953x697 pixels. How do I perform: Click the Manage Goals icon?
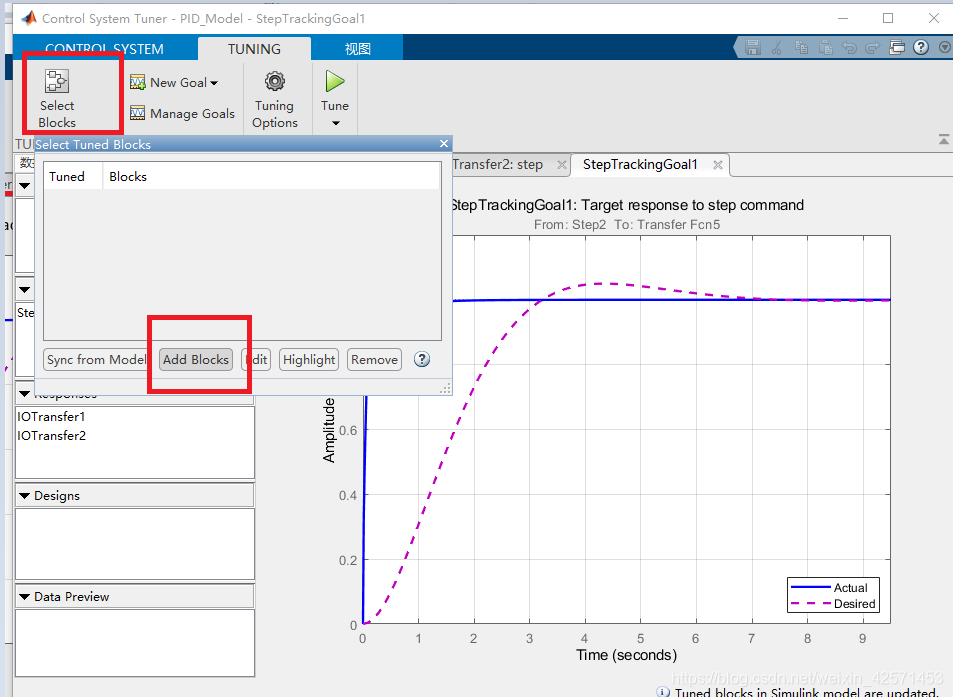(138, 113)
